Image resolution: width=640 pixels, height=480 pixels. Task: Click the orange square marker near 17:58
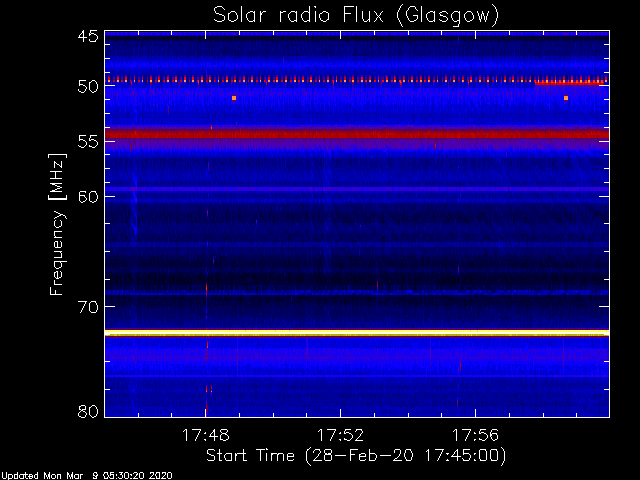[566, 98]
